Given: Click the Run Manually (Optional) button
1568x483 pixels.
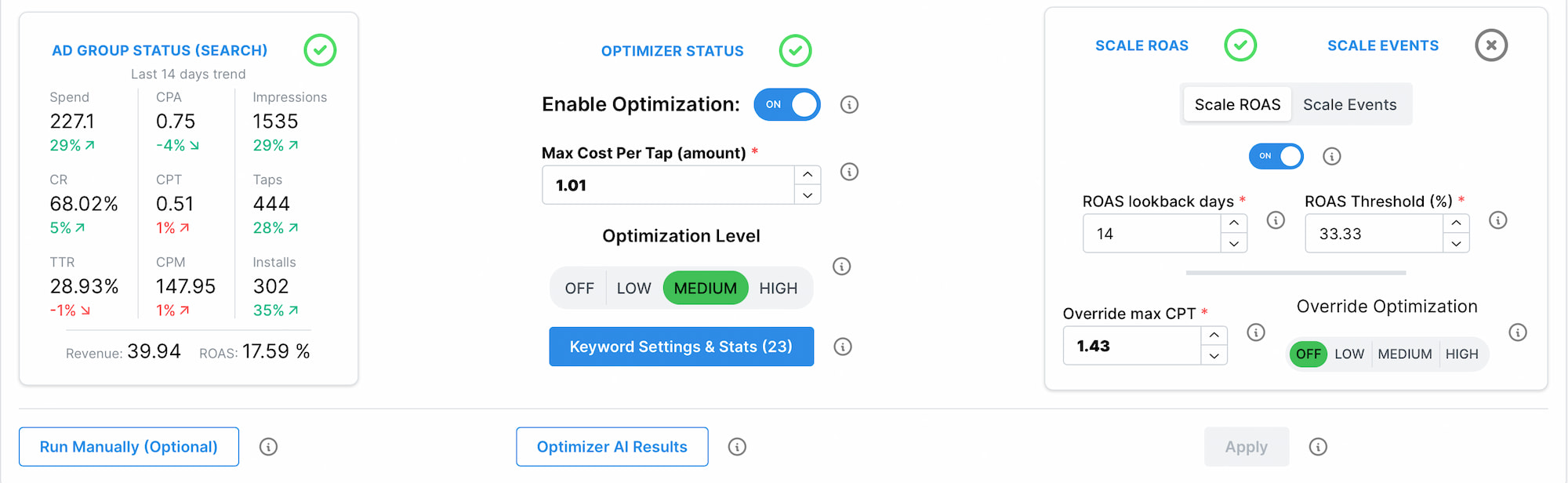Looking at the screenshot, I should coord(128,446).
